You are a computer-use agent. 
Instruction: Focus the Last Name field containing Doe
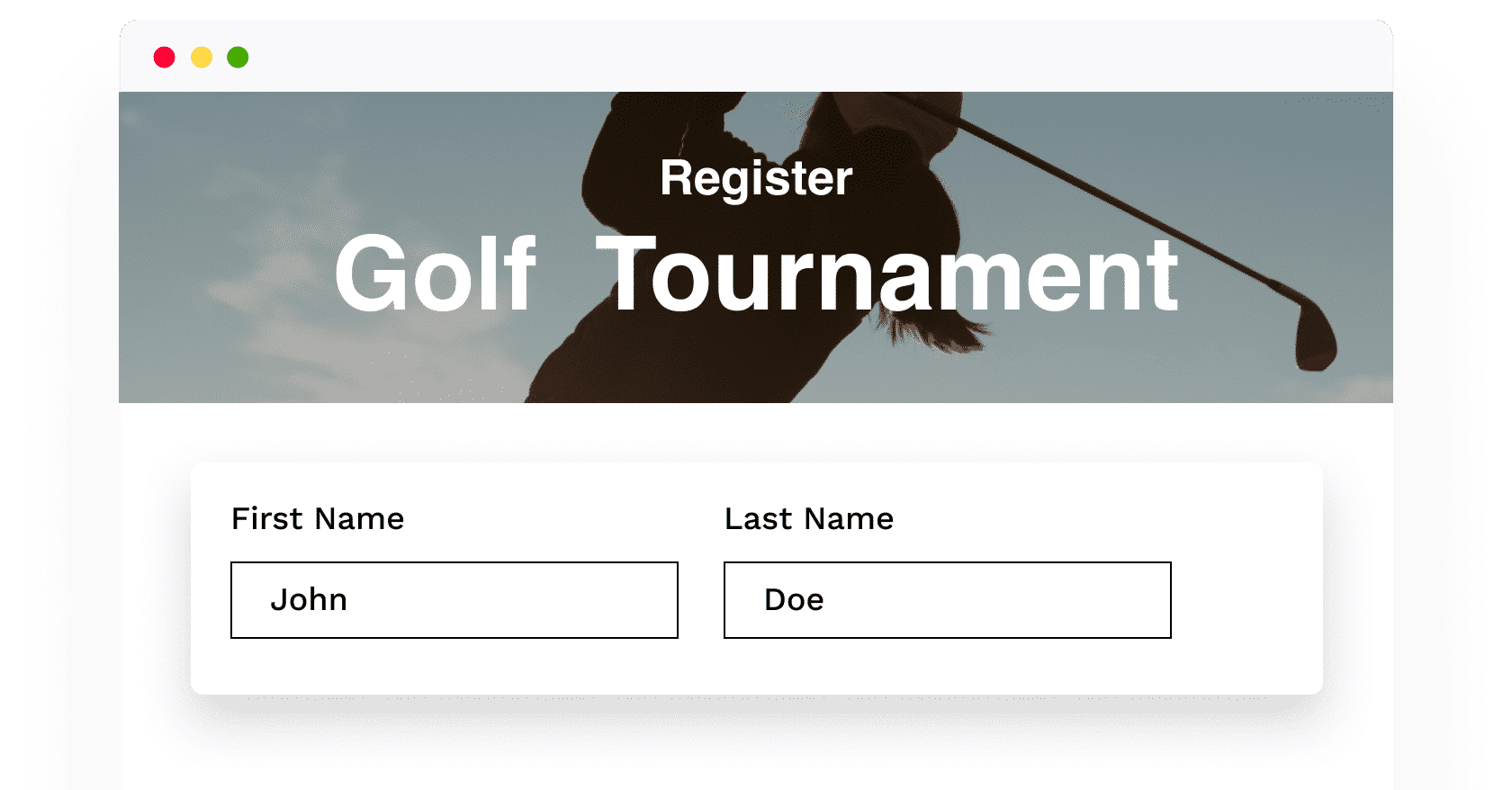click(948, 600)
